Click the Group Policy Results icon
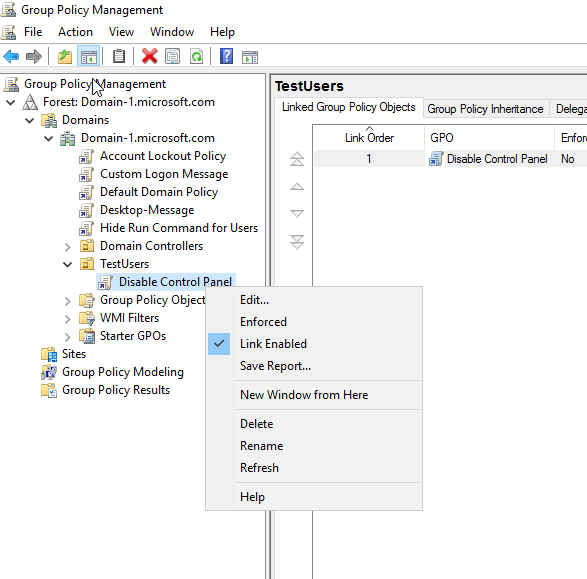Viewport: 587px width, 579px height. 49,390
